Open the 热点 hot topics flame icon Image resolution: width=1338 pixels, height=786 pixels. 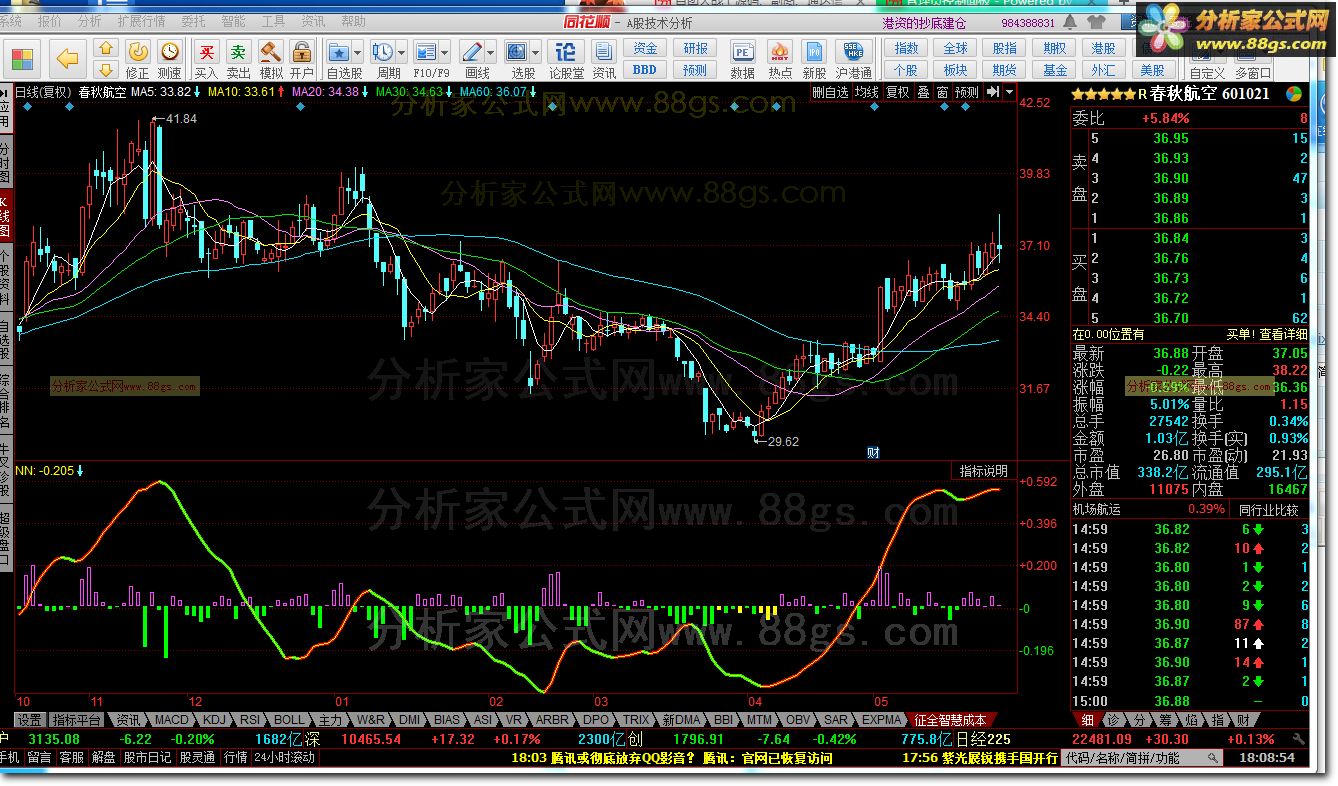pos(780,52)
